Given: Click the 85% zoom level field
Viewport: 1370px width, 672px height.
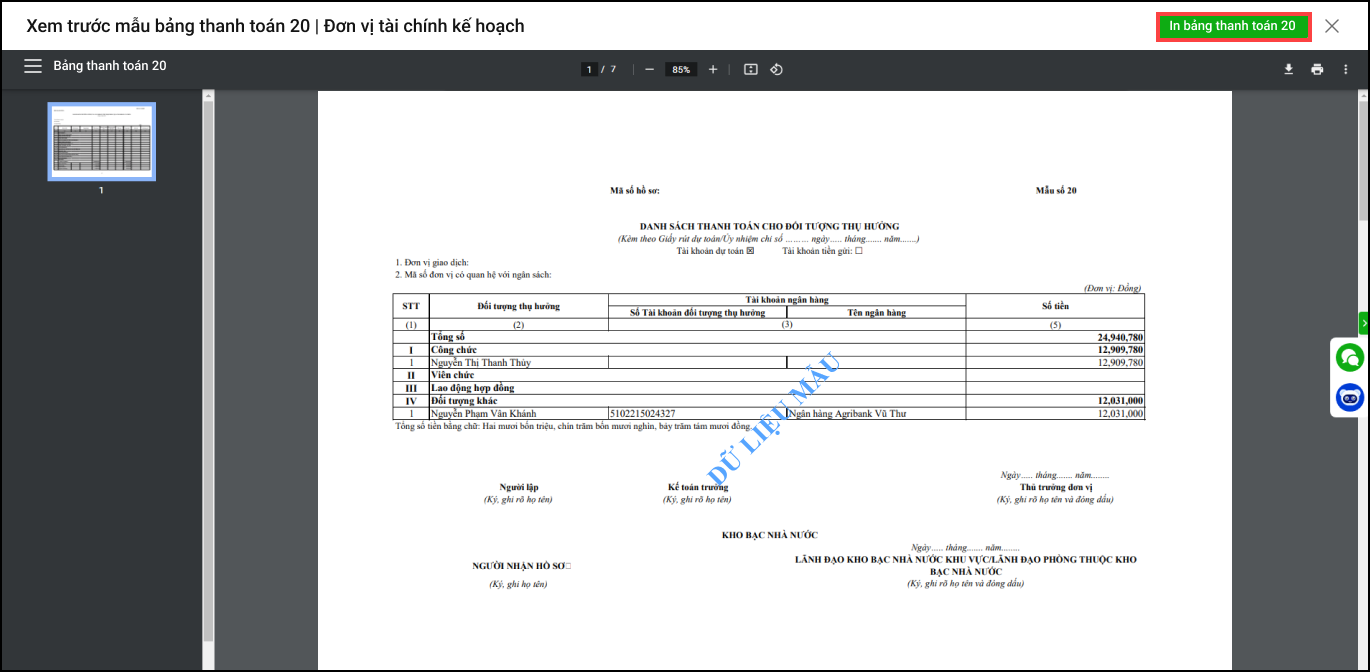Looking at the screenshot, I should [x=681, y=70].
